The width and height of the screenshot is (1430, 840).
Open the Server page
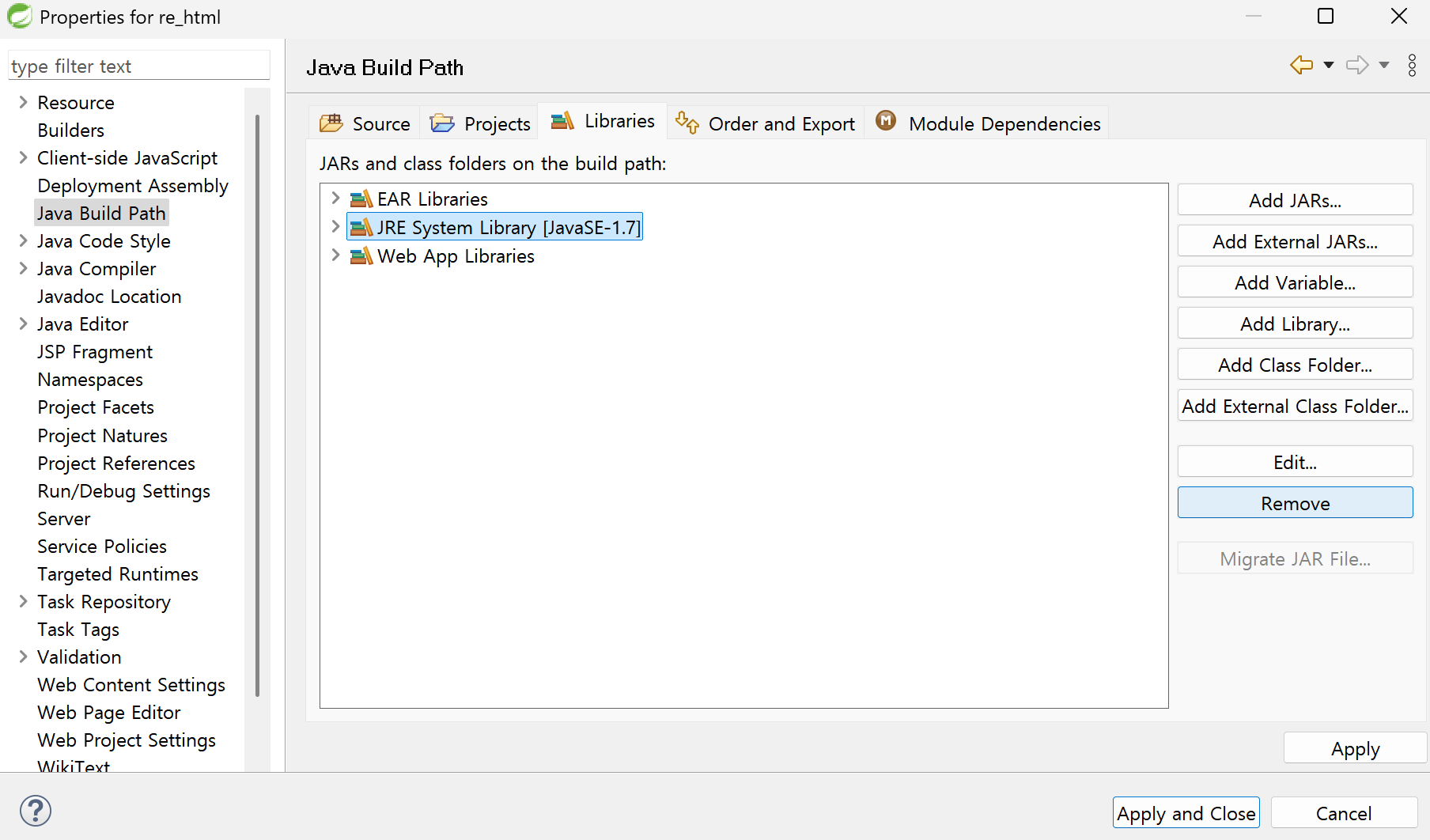point(64,518)
